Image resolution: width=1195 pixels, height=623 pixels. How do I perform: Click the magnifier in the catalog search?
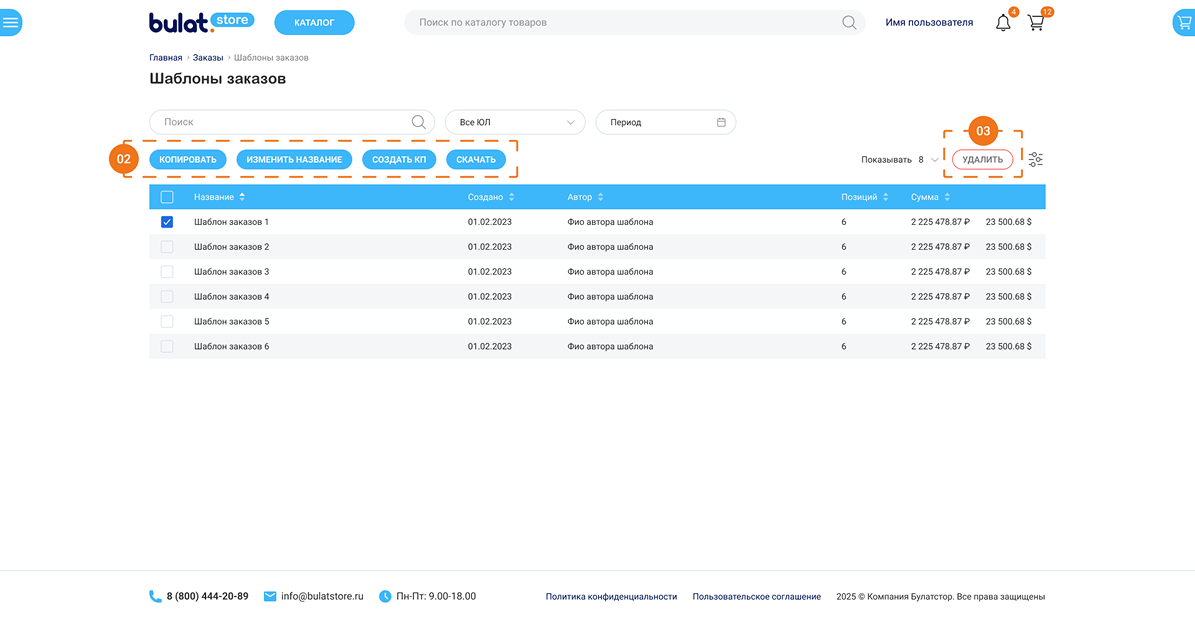(x=849, y=22)
